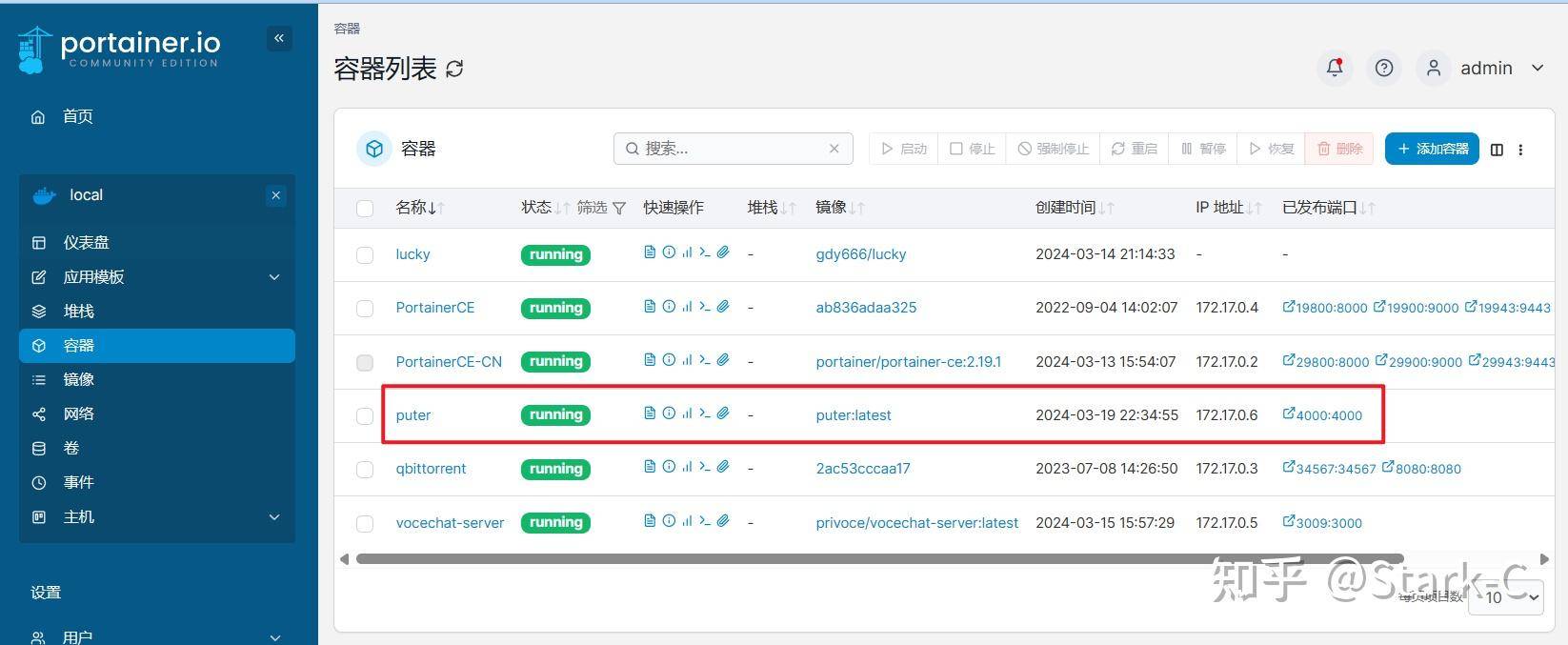
Task: Open the puter container link
Action: tap(413, 415)
